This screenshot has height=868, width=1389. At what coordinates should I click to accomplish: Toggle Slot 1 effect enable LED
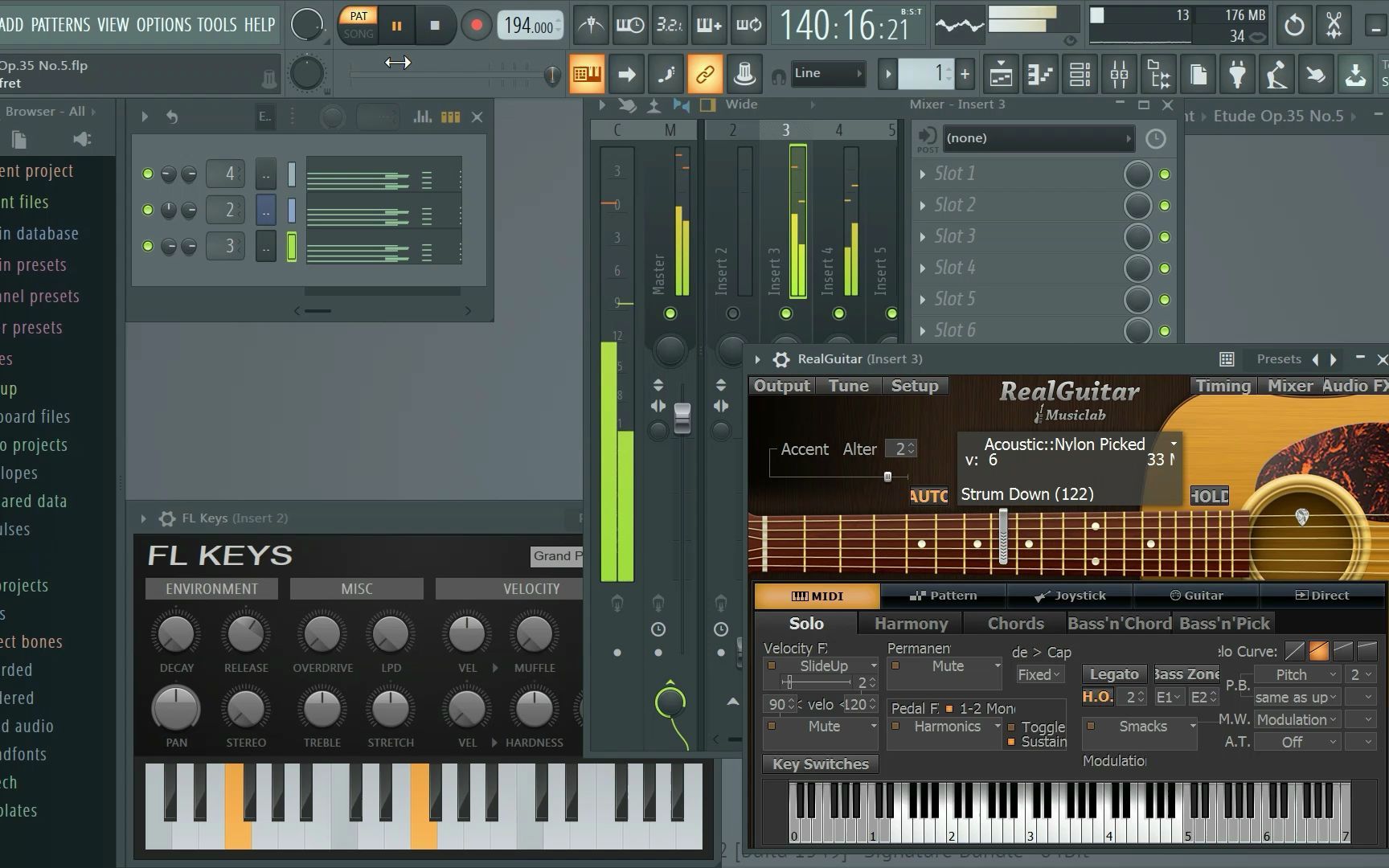pos(1165,174)
